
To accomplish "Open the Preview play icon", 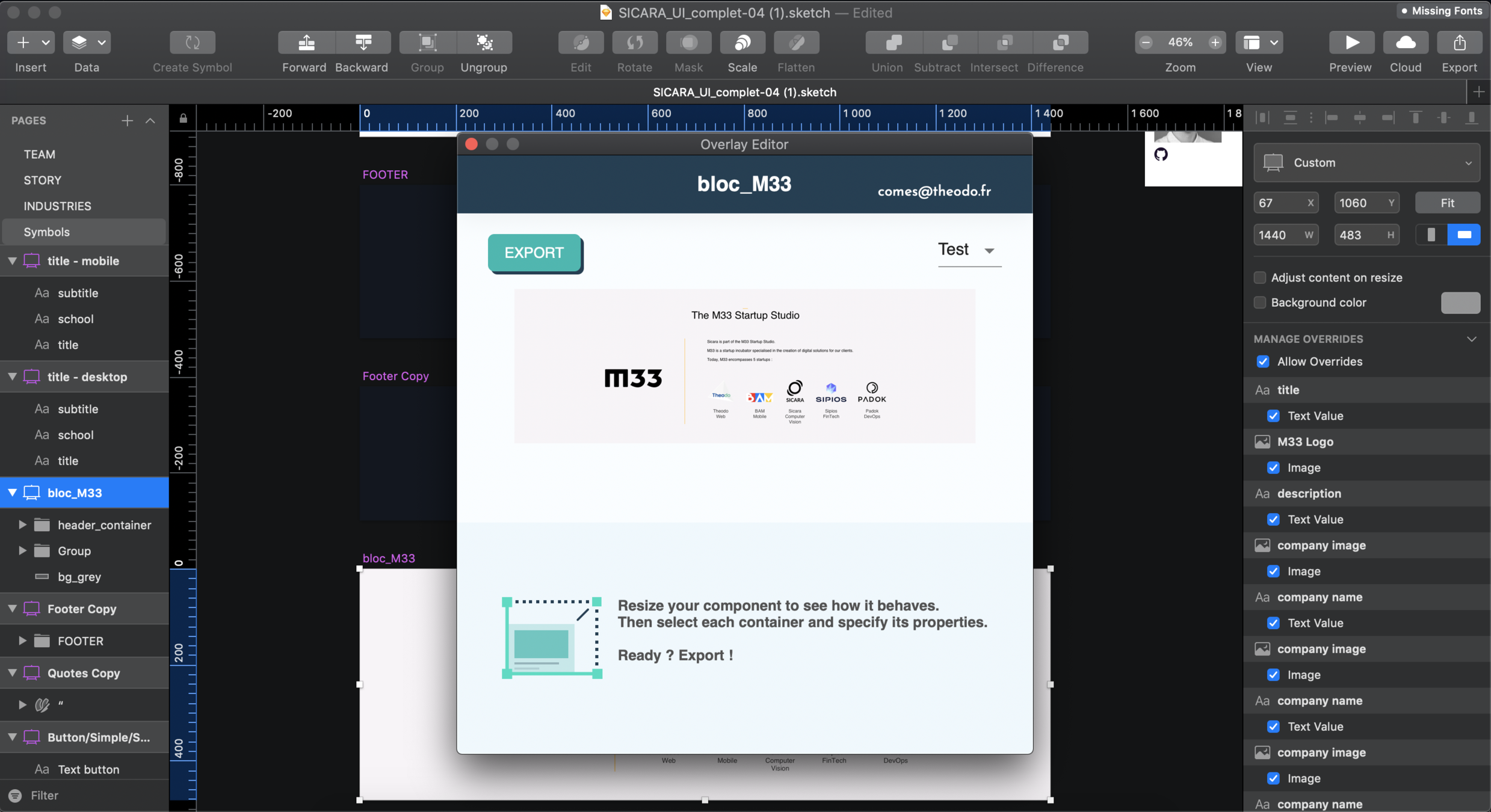I will pos(1351,43).
